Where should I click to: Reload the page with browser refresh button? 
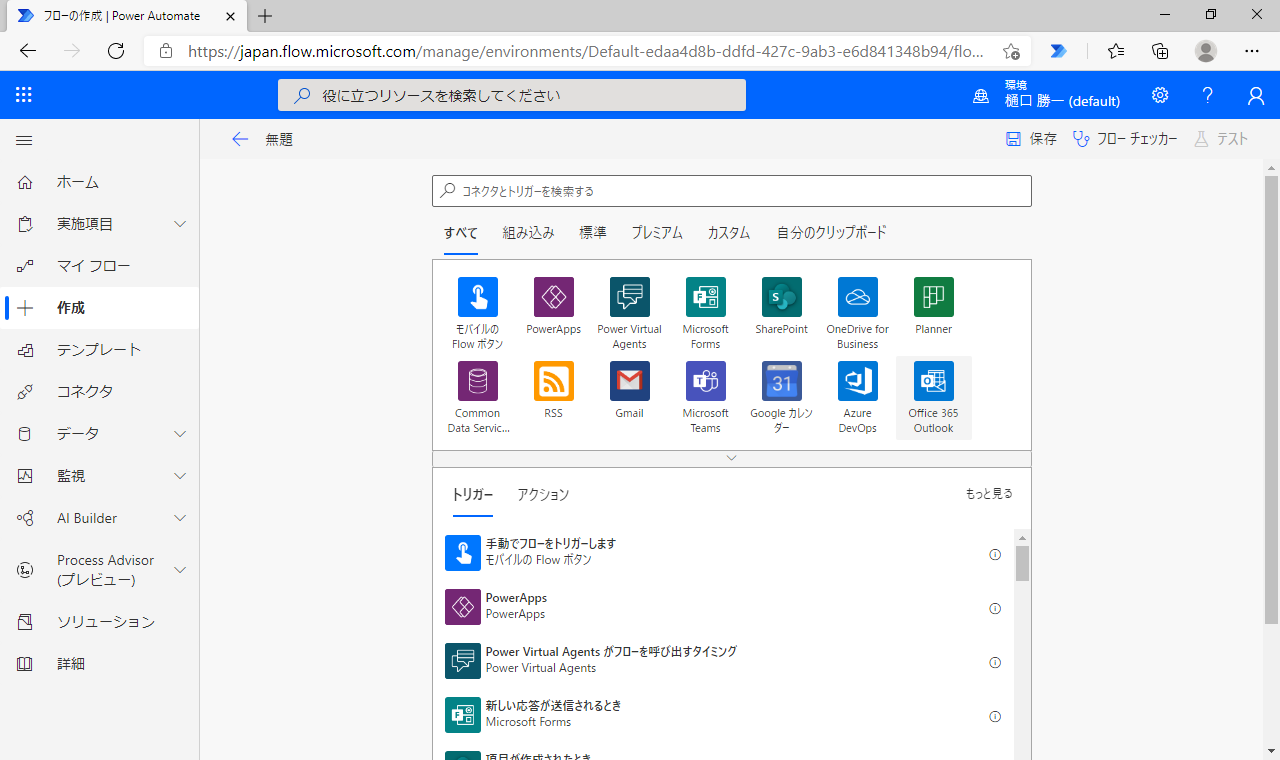pyautogui.click(x=116, y=51)
